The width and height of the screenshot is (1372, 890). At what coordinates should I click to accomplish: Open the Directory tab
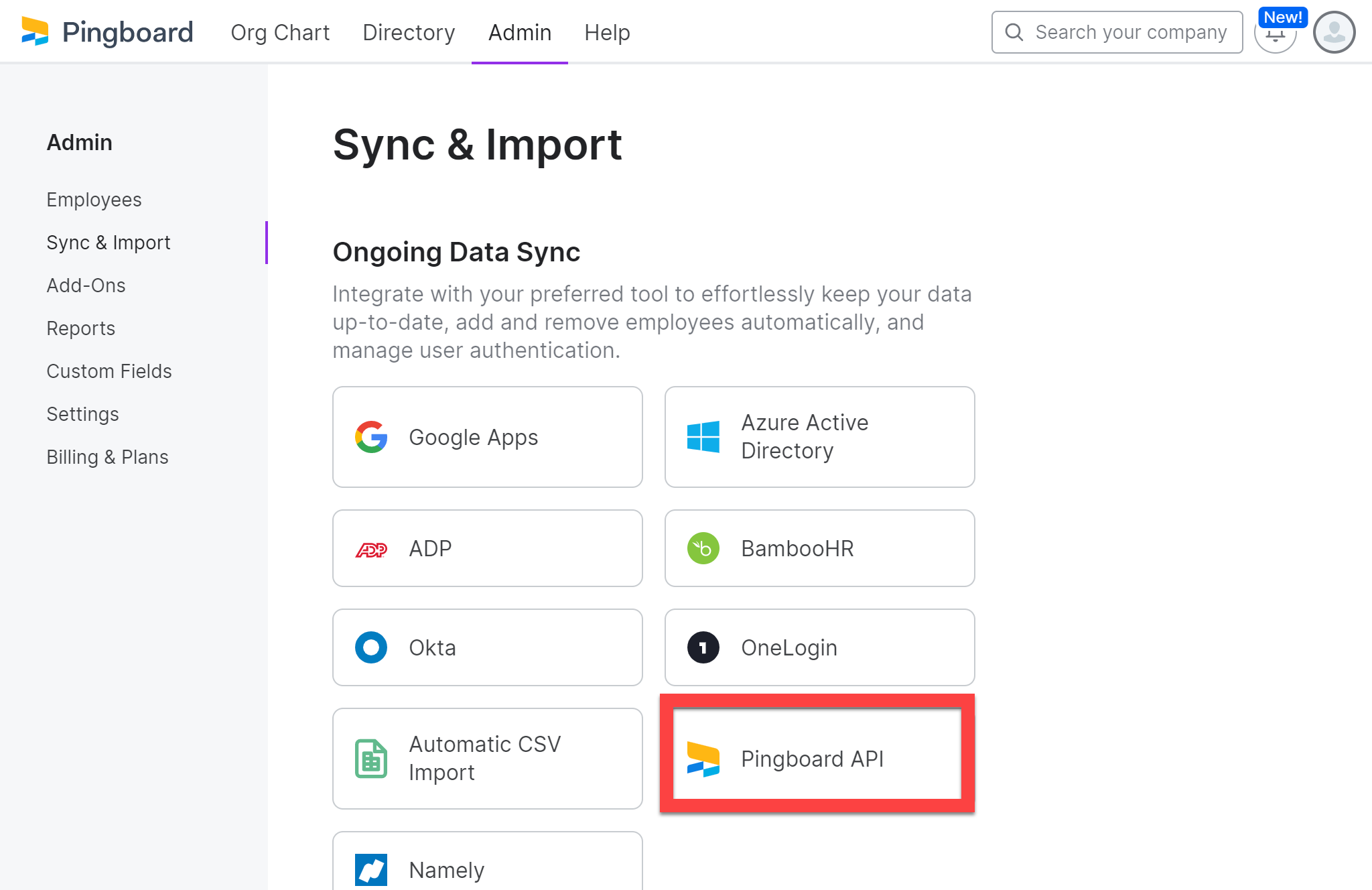point(409,32)
